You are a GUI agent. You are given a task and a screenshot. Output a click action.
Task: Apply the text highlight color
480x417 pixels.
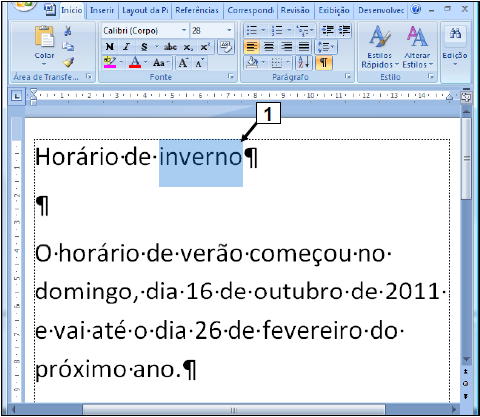pyautogui.click(x=110, y=62)
